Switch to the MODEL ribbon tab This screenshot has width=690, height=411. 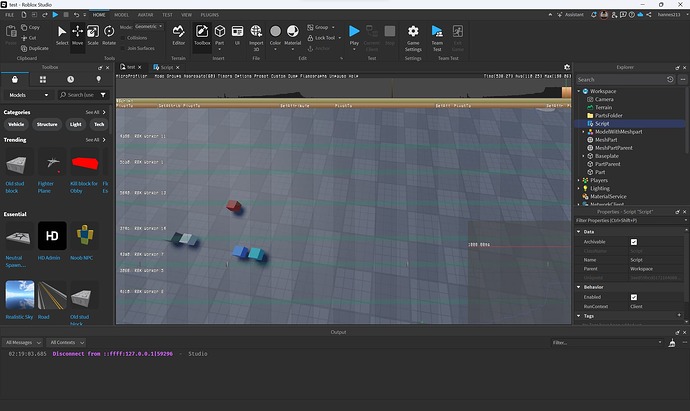click(121, 15)
